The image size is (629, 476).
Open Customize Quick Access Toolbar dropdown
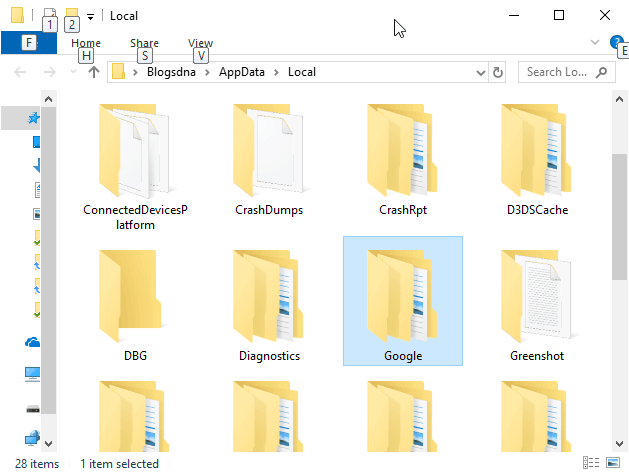tap(91, 16)
